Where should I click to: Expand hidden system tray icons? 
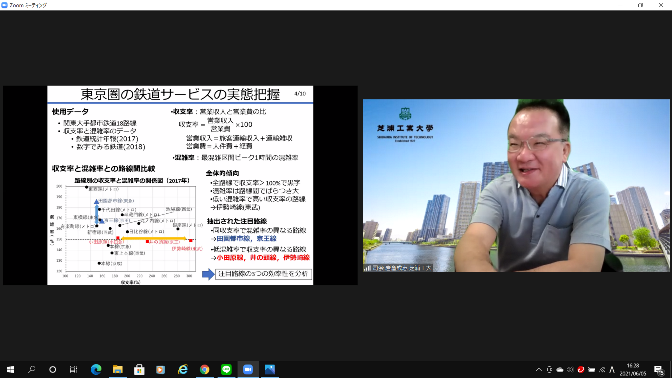[539, 369]
